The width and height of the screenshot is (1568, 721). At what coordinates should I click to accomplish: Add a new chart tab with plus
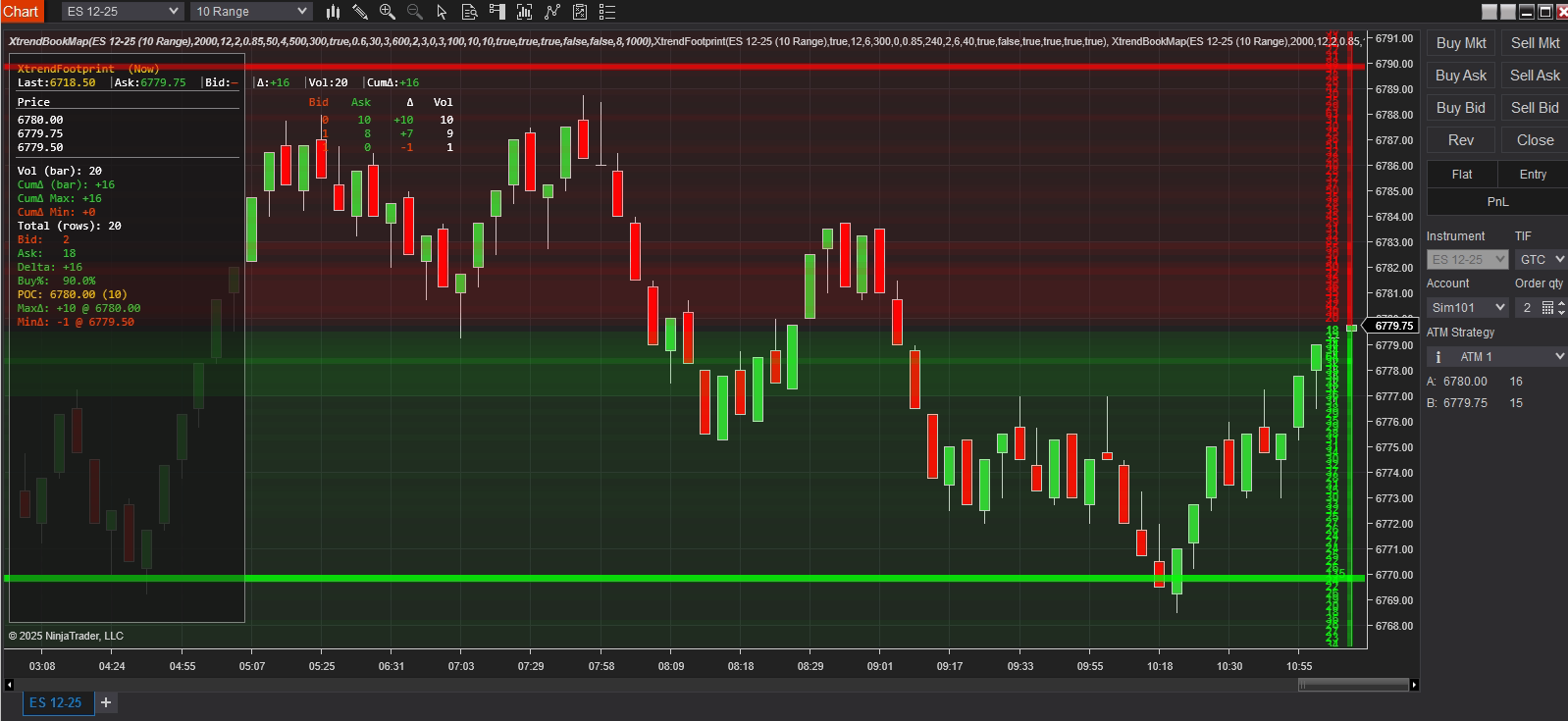pos(106,702)
